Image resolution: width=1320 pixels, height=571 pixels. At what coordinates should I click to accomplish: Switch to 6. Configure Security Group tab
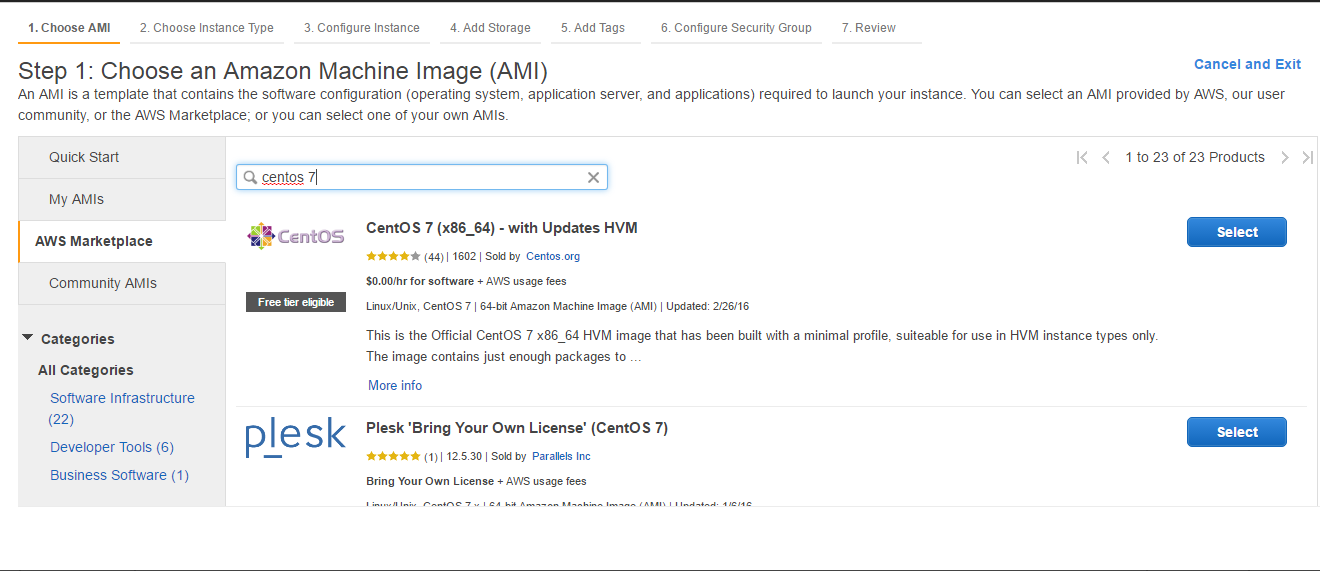click(736, 28)
